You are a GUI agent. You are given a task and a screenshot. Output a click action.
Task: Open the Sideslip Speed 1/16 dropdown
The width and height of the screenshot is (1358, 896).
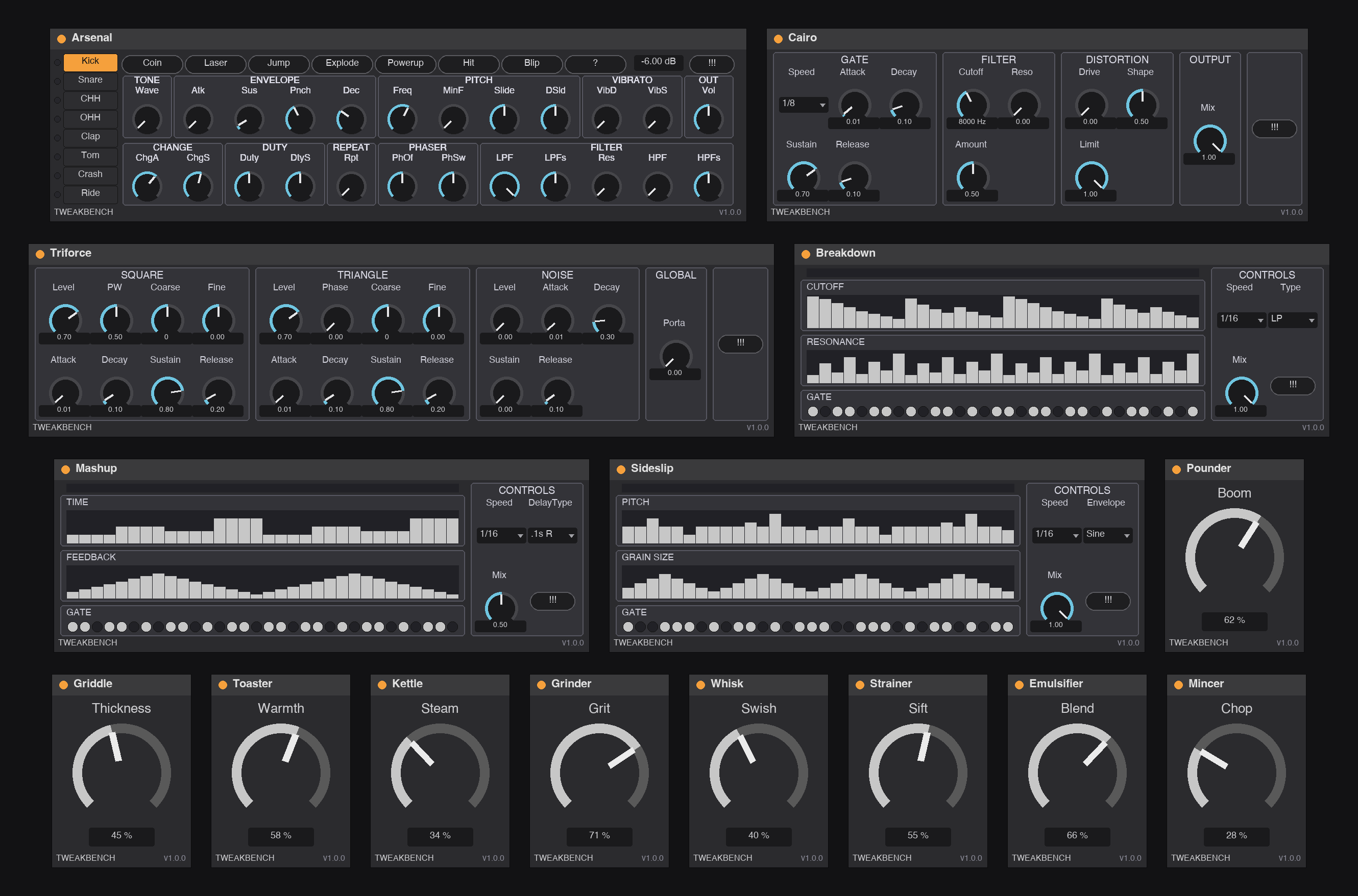[1057, 534]
